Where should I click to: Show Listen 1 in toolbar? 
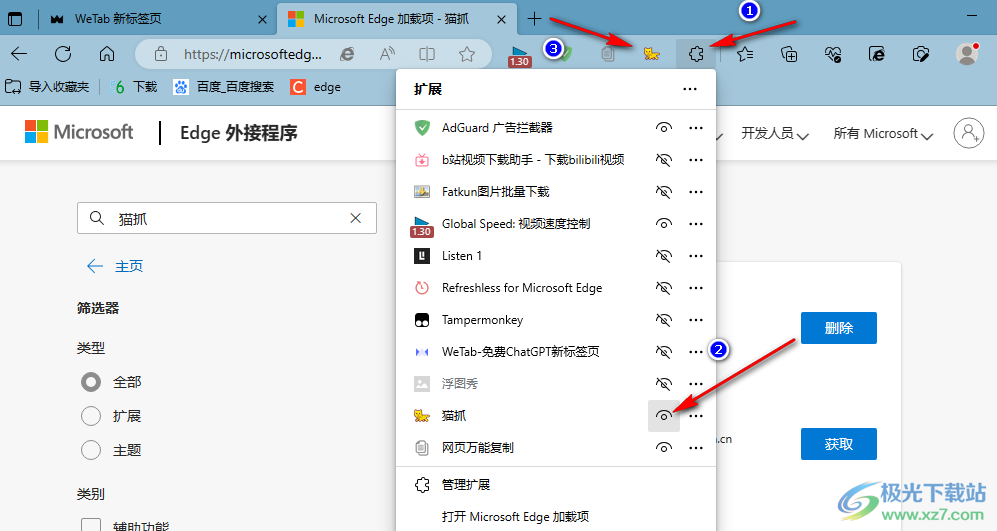point(663,256)
